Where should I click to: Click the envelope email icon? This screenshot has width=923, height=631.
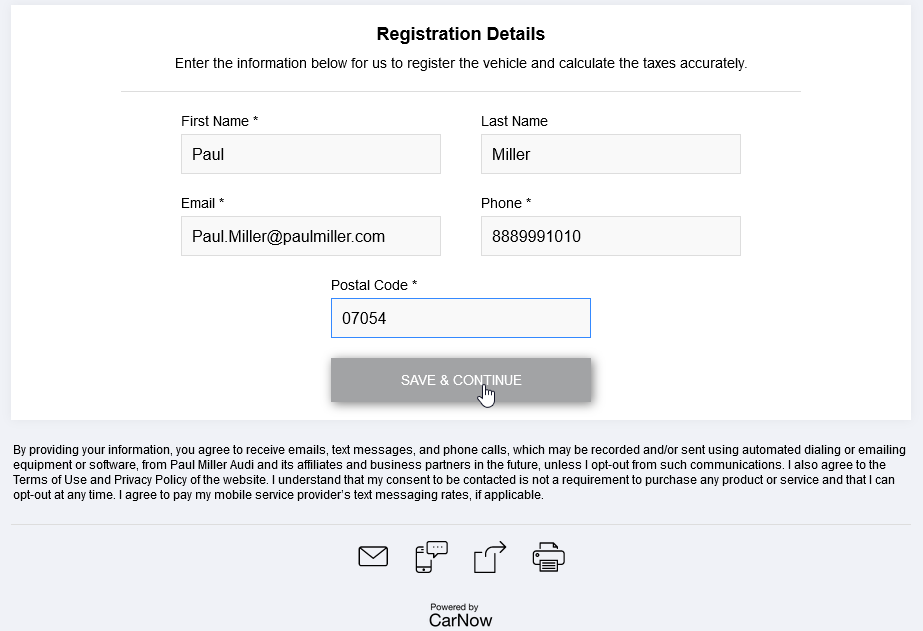point(373,556)
